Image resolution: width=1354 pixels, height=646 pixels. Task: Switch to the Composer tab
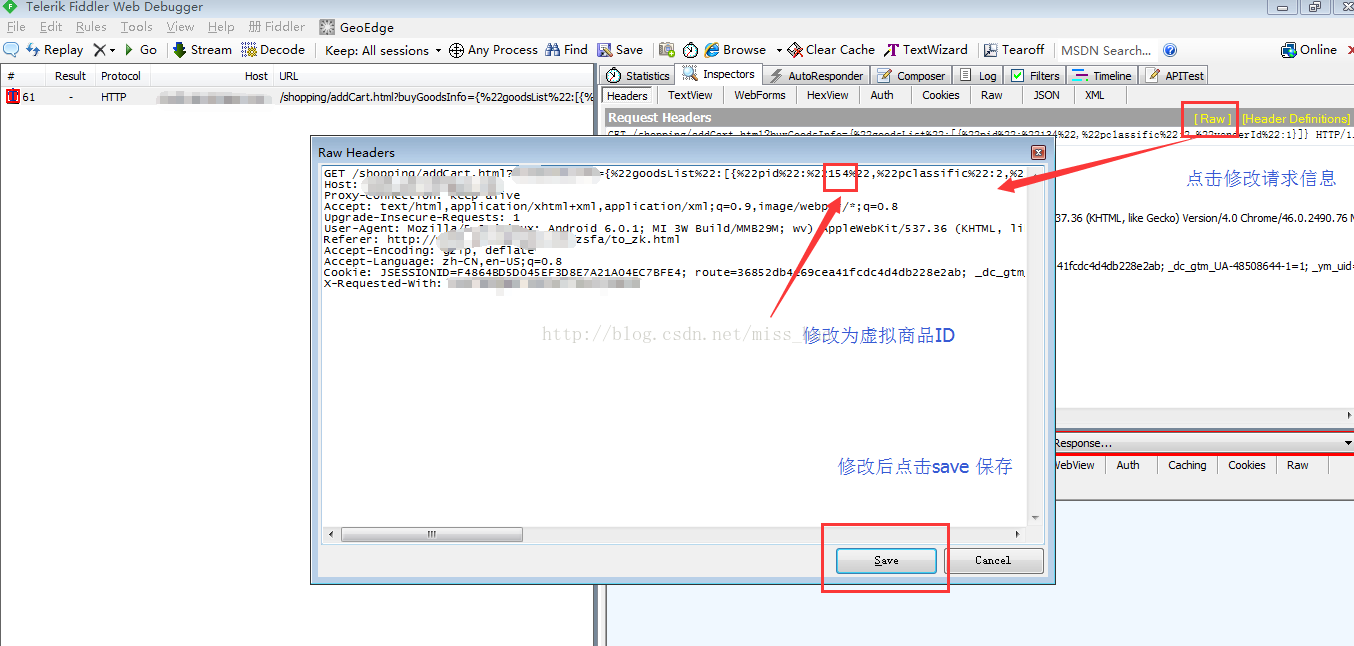(x=911, y=75)
